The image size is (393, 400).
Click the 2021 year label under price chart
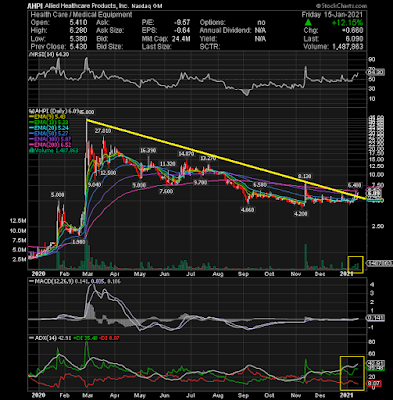pos(346,274)
